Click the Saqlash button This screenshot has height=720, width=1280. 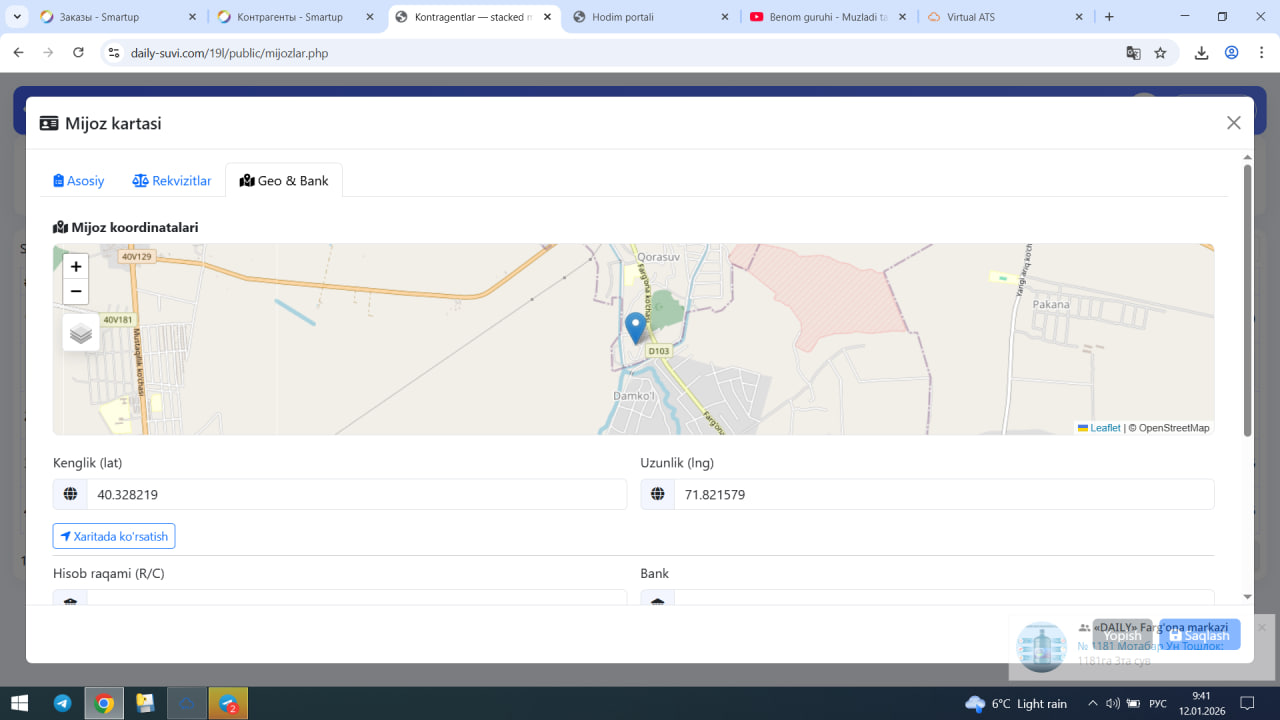click(x=1200, y=635)
